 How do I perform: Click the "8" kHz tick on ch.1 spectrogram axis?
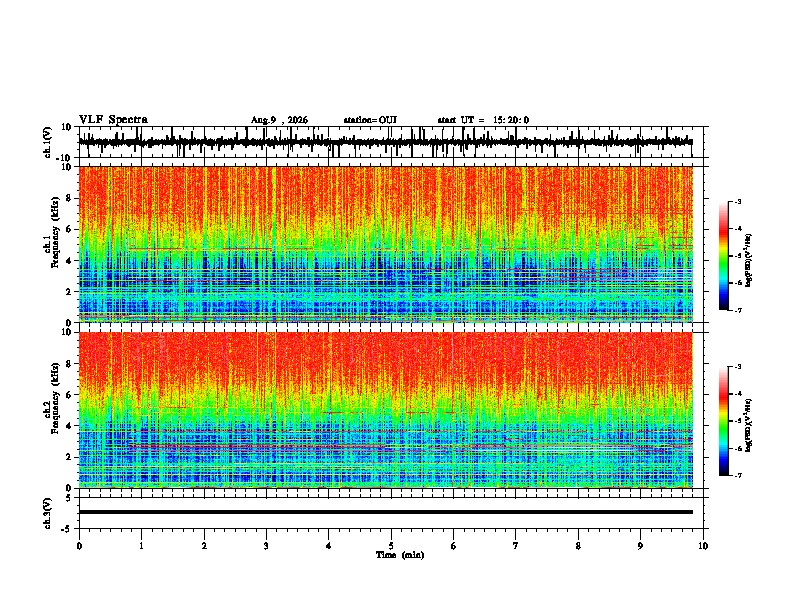[70, 198]
